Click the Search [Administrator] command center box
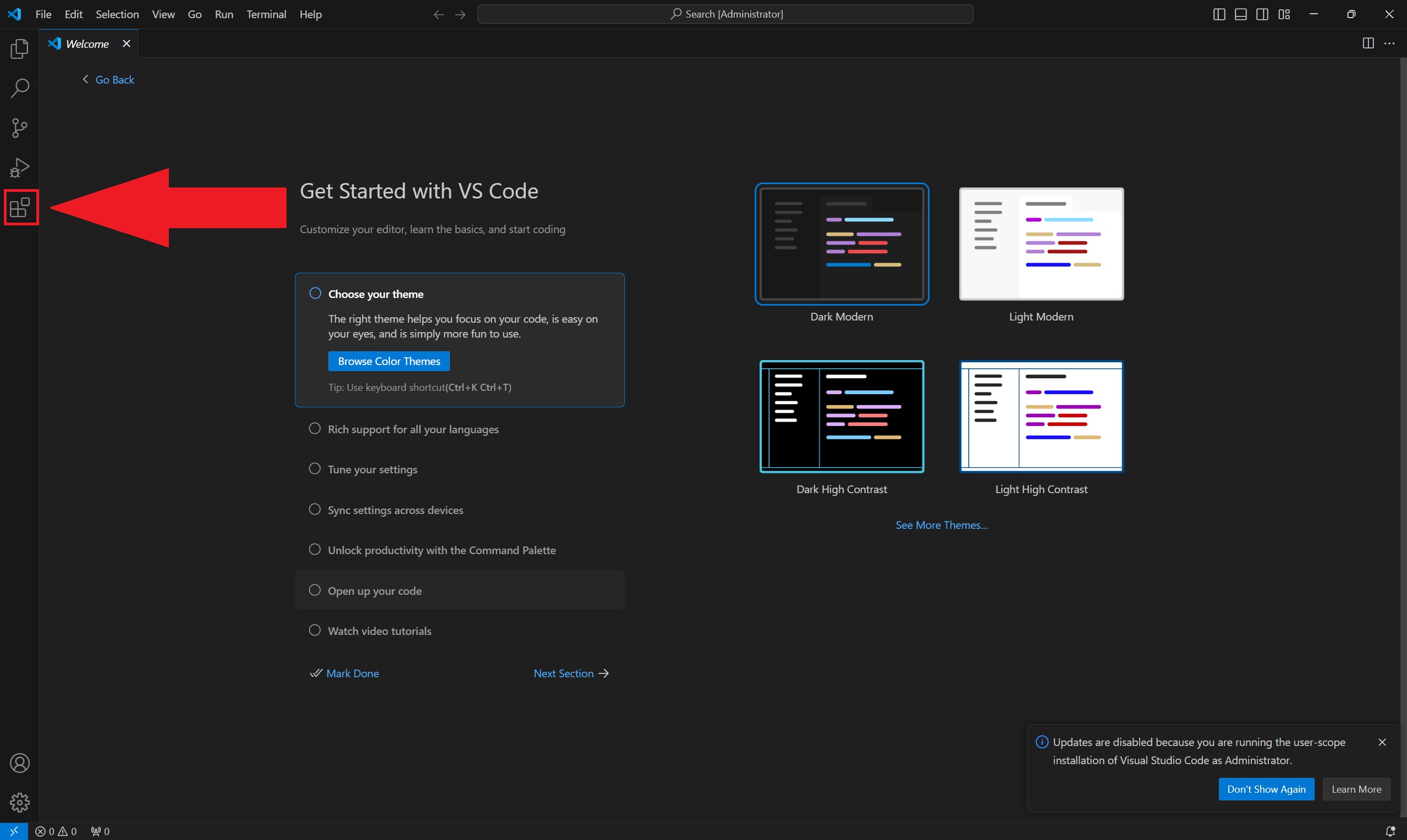The width and height of the screenshot is (1407, 840). 726,14
